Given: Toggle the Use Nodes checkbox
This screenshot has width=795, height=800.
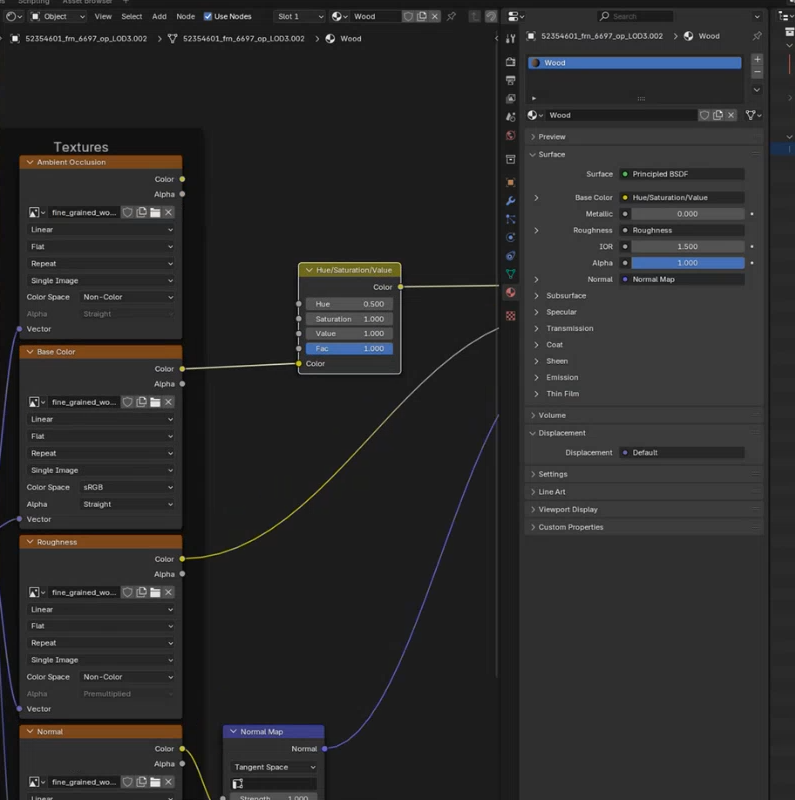Looking at the screenshot, I should [x=208, y=17].
